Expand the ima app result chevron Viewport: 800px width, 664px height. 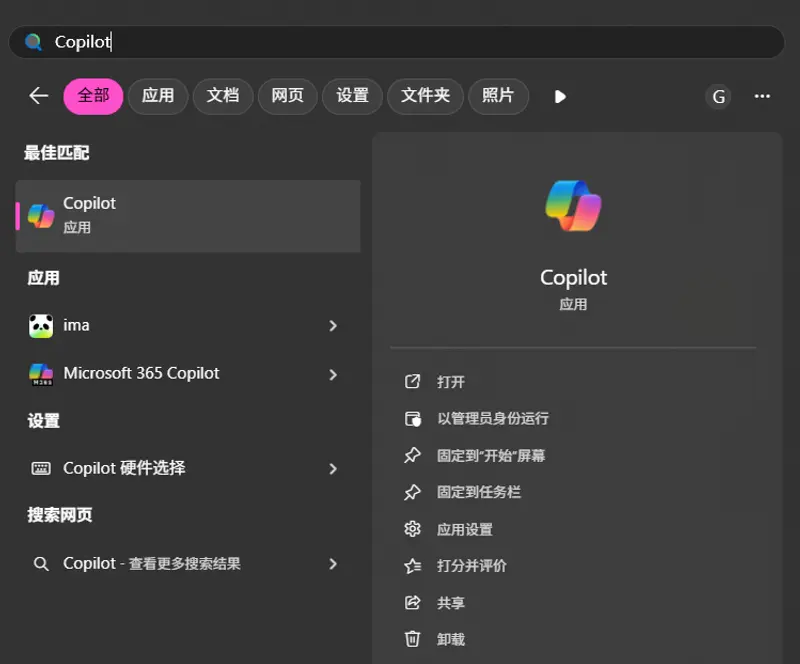(x=333, y=325)
